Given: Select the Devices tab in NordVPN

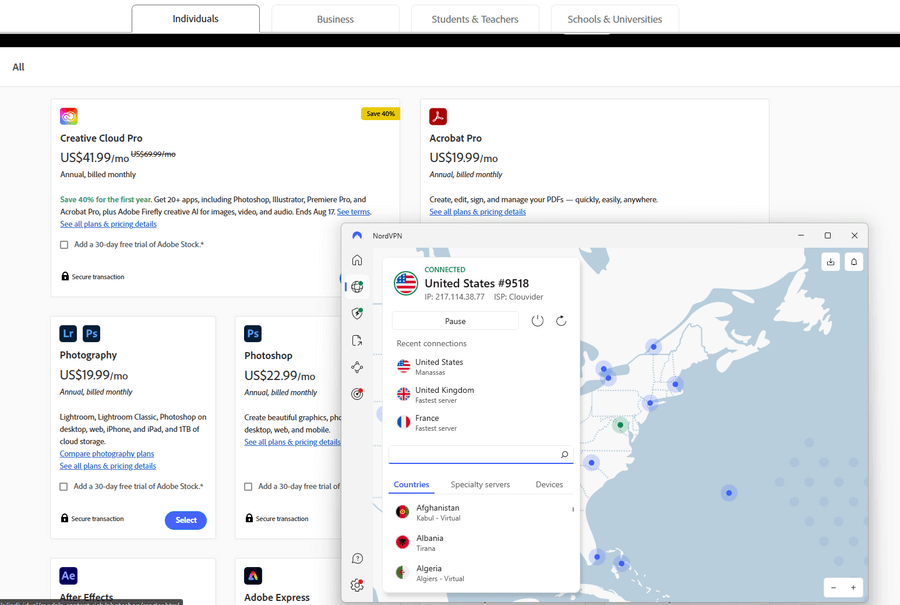Looking at the screenshot, I should (549, 484).
